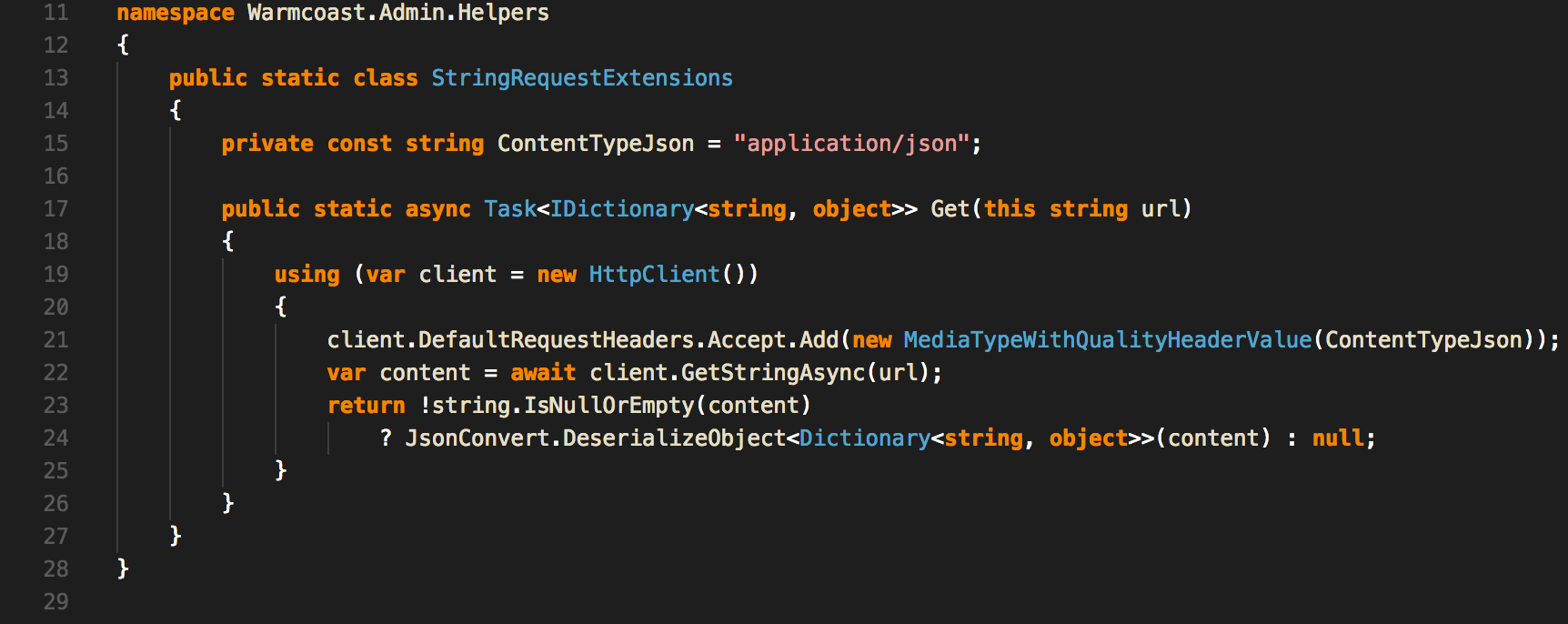Viewport: 1568px width, 624px height.
Task: Click the await keyword
Action: pos(543,373)
